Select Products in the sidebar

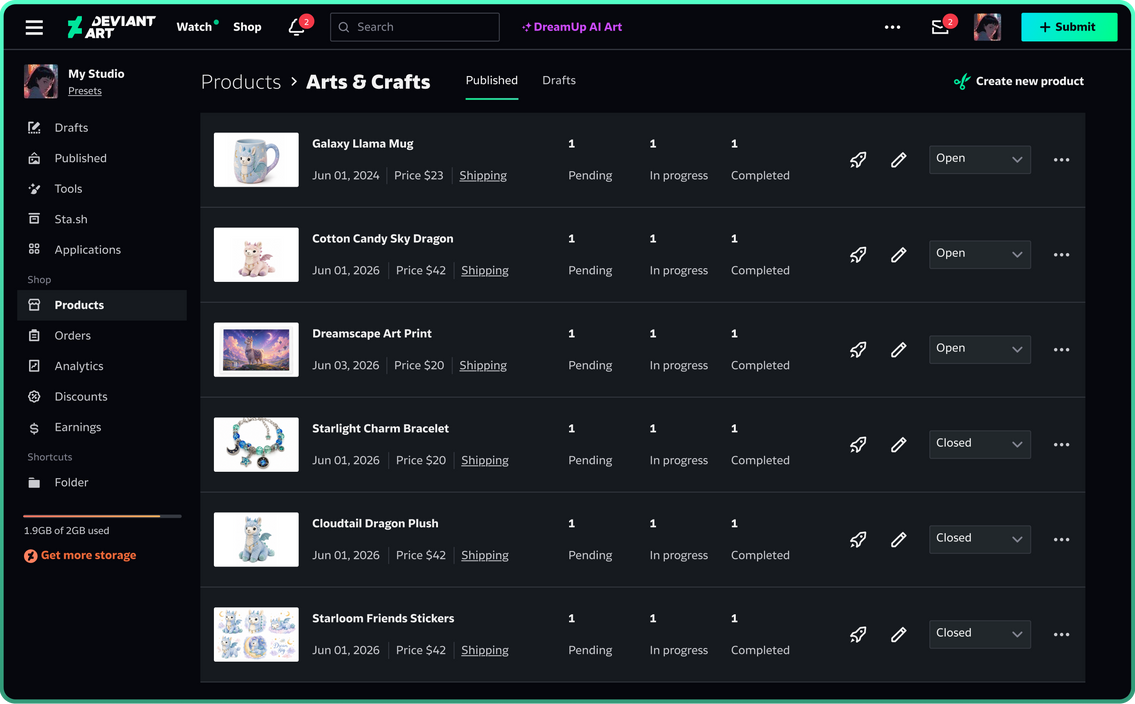click(101, 305)
